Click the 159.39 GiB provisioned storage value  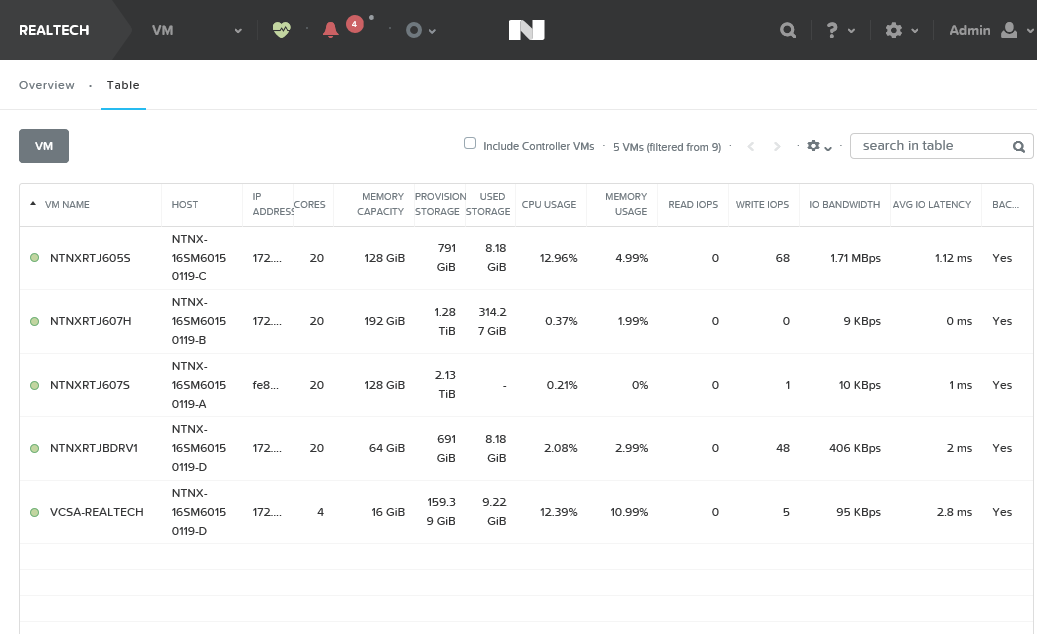point(441,512)
